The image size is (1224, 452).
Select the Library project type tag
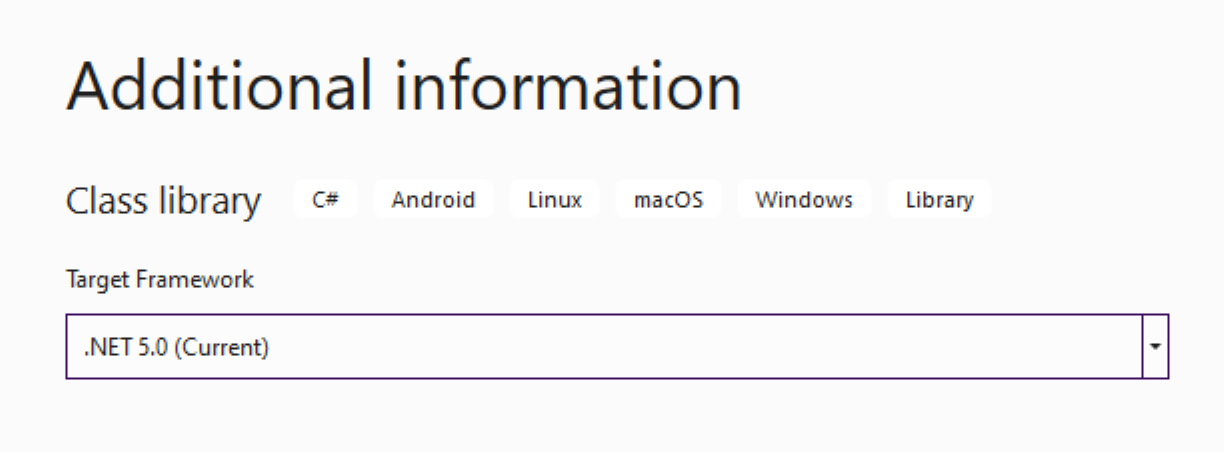939,200
